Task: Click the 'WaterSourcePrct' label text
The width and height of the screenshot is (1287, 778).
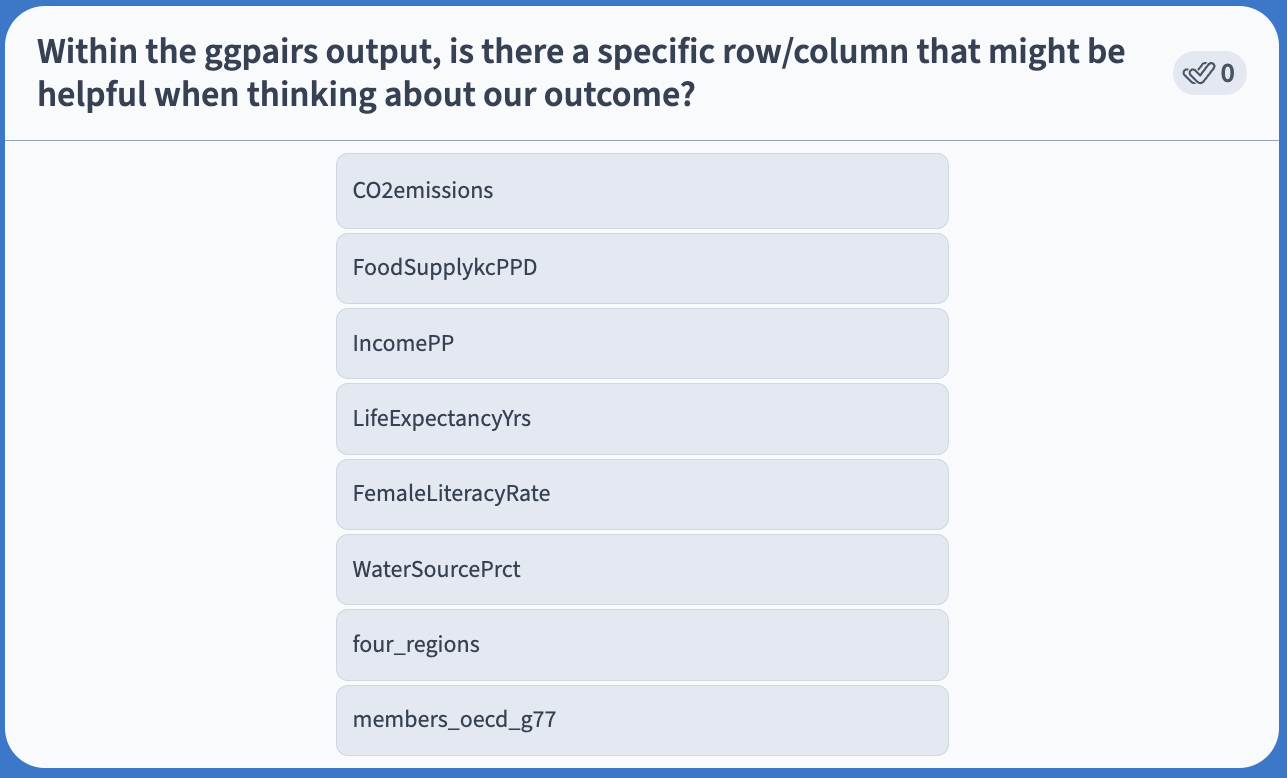Action: coord(437,570)
